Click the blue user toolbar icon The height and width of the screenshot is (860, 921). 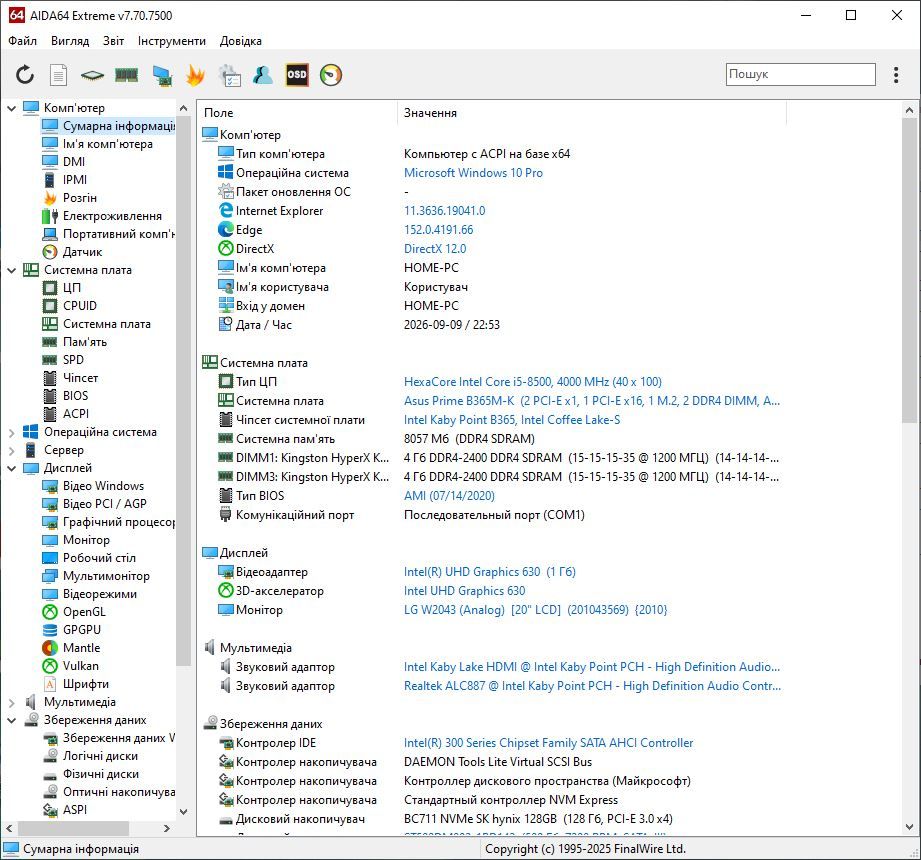(x=263, y=75)
